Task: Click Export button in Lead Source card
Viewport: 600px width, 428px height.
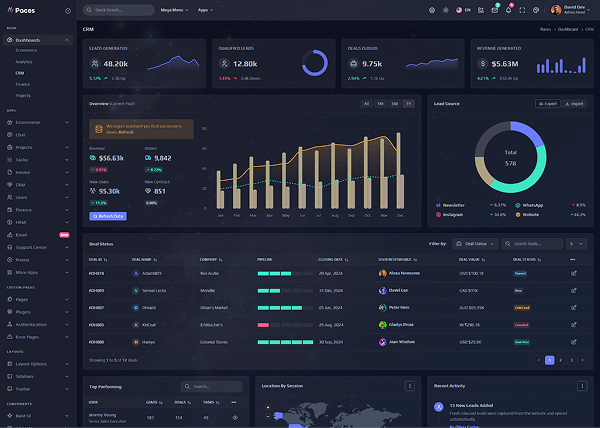Action: pos(547,103)
